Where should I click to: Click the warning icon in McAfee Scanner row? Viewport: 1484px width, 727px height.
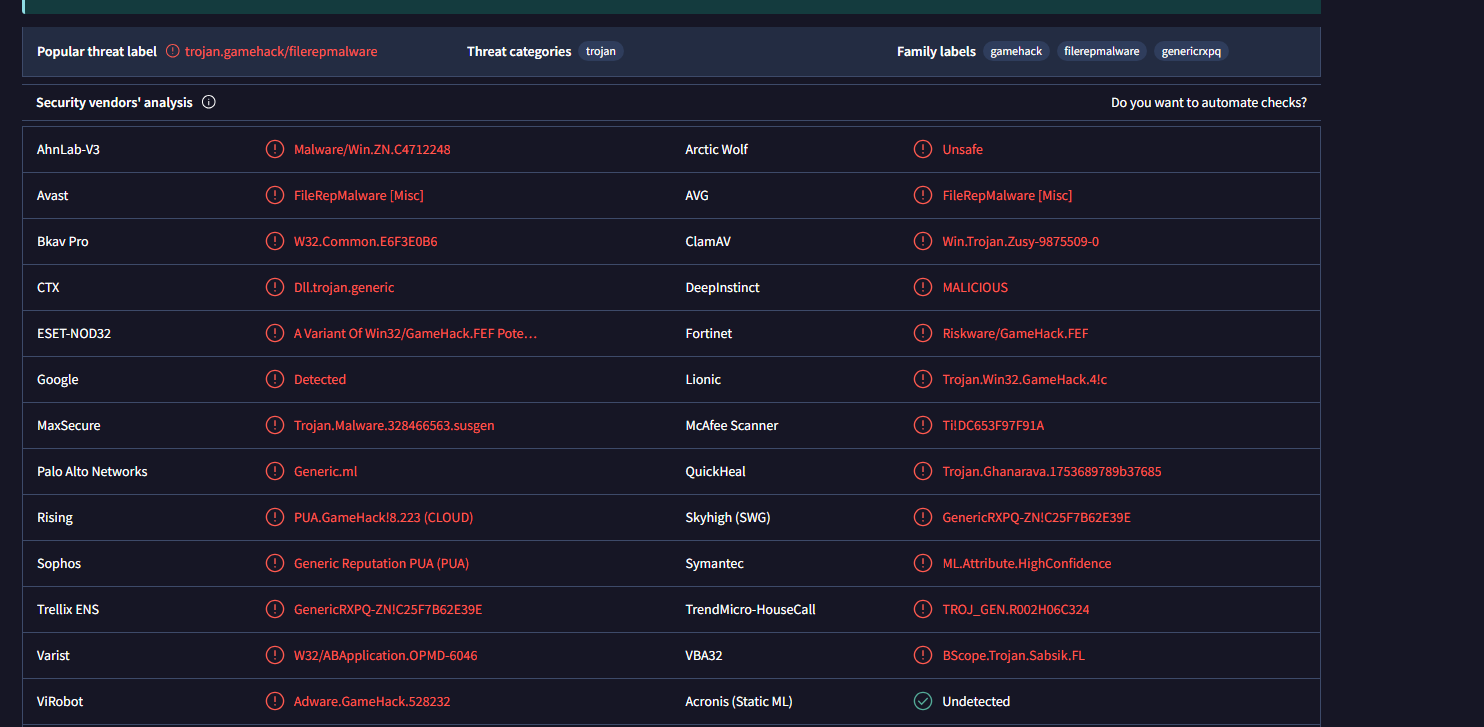click(x=923, y=425)
